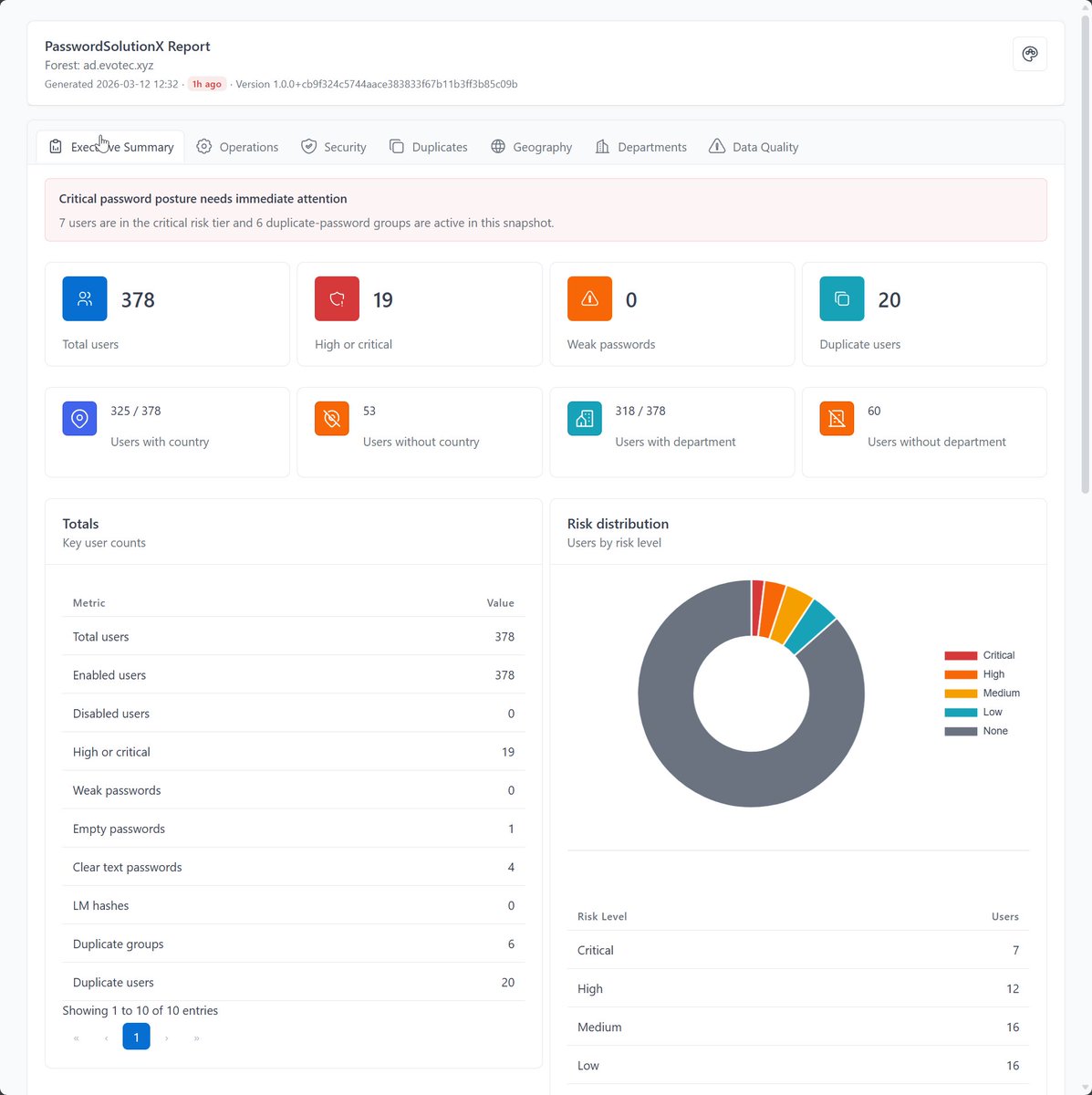Sort Totals table by Value column header
1092x1095 pixels.
click(x=500, y=603)
